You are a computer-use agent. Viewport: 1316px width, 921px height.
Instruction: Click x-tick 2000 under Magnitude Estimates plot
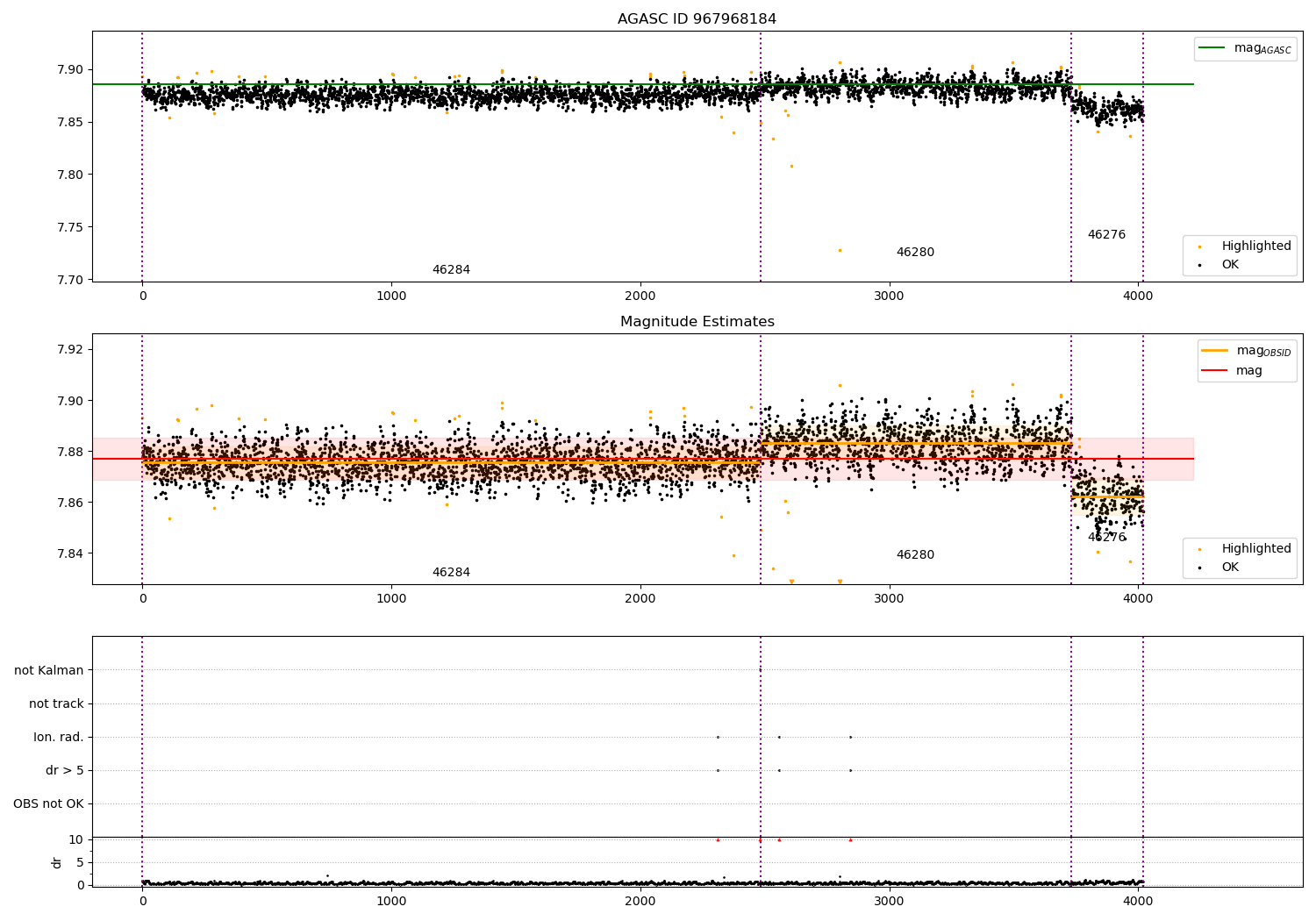pos(640,599)
